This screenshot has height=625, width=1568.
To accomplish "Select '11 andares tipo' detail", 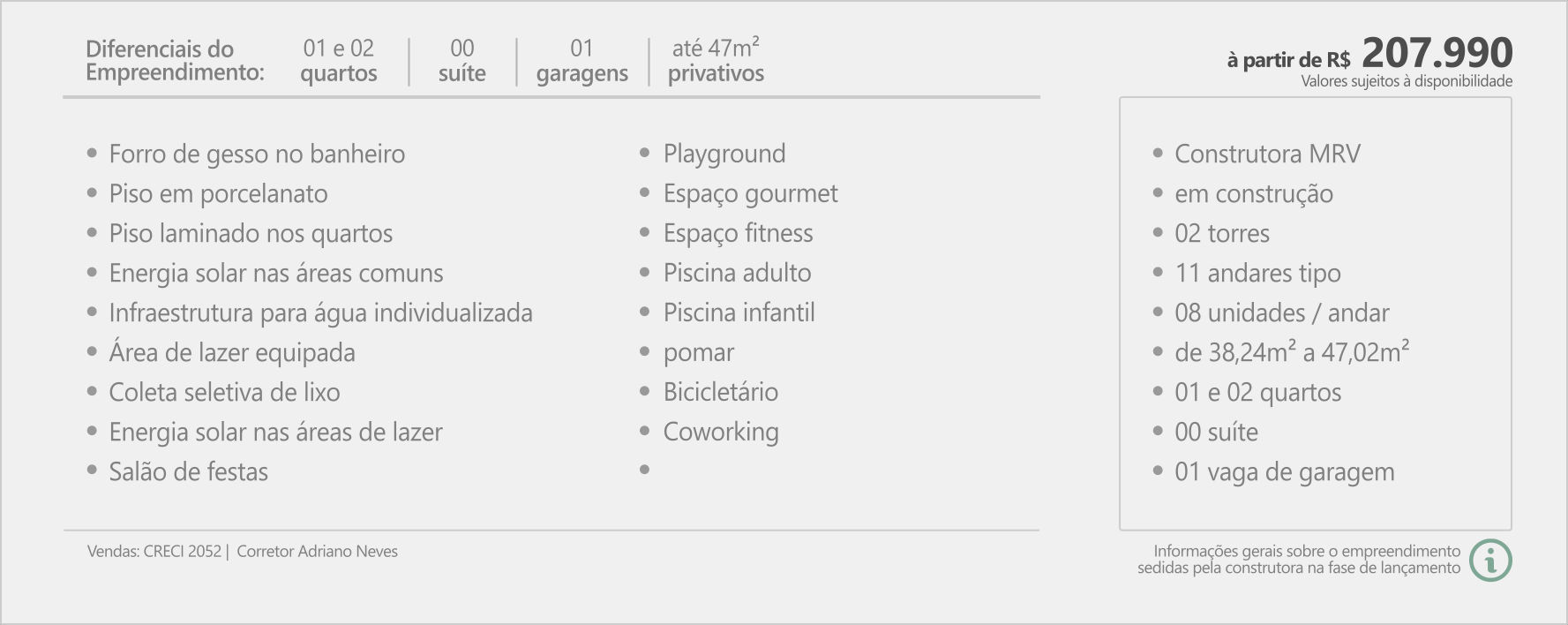I will (x=1257, y=273).
